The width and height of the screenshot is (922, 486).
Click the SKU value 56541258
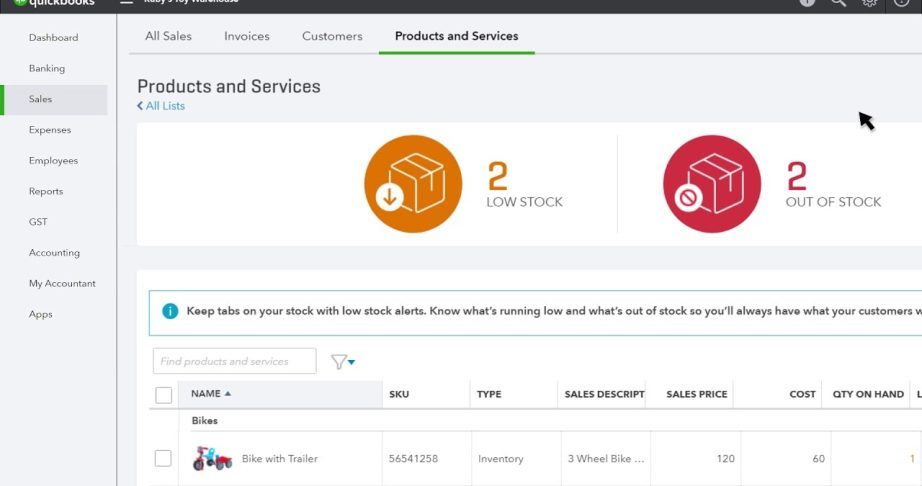413,458
